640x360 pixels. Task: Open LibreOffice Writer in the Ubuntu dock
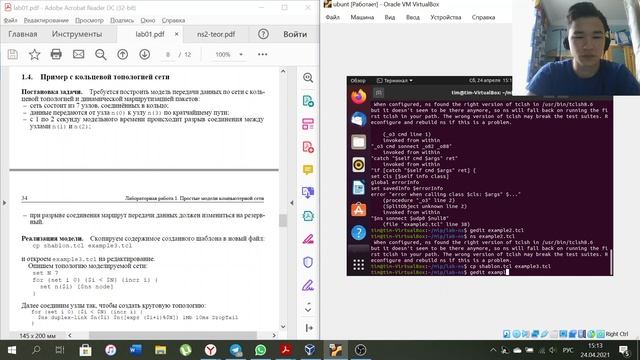pyautogui.click(x=359, y=187)
